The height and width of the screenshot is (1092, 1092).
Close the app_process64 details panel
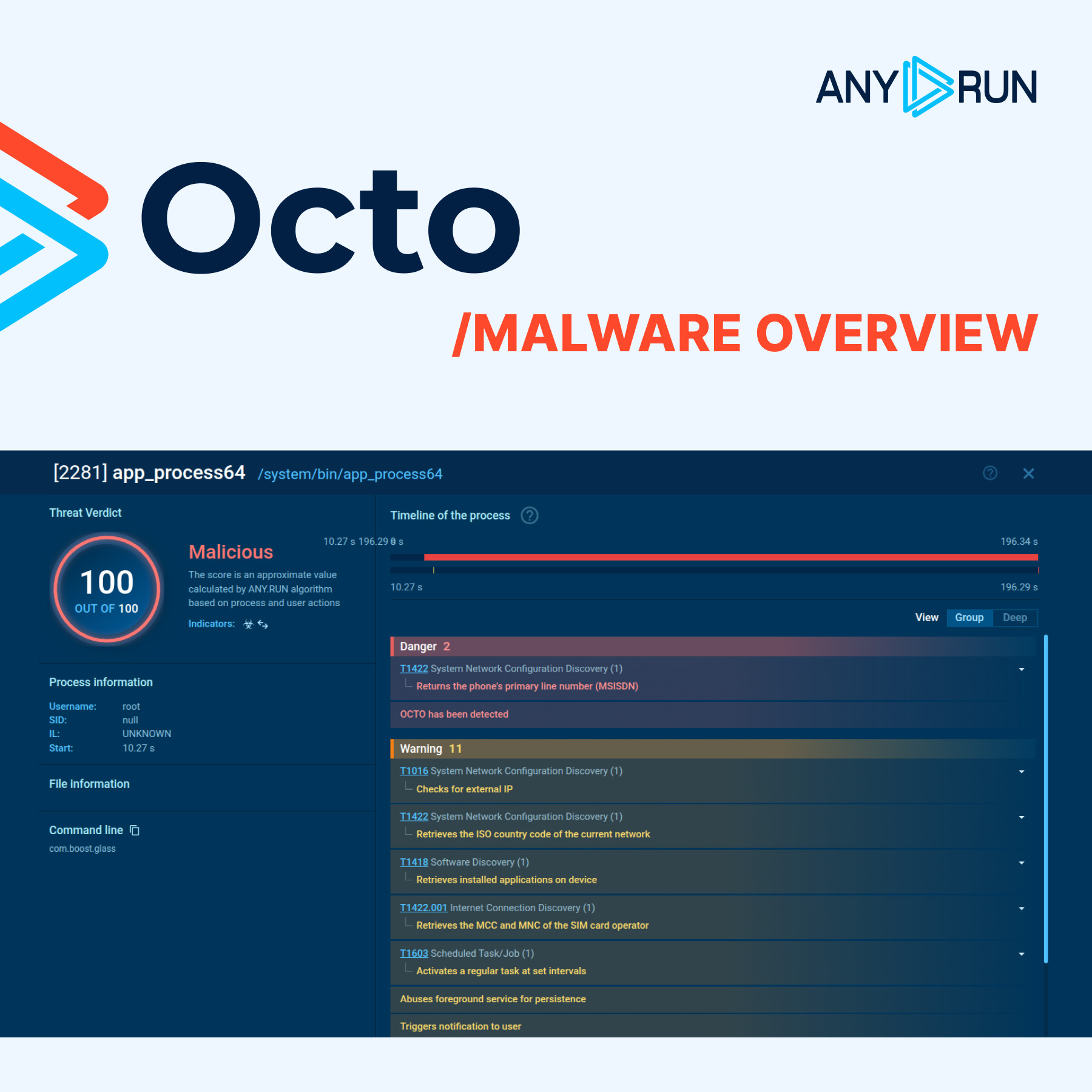pos(1028,473)
